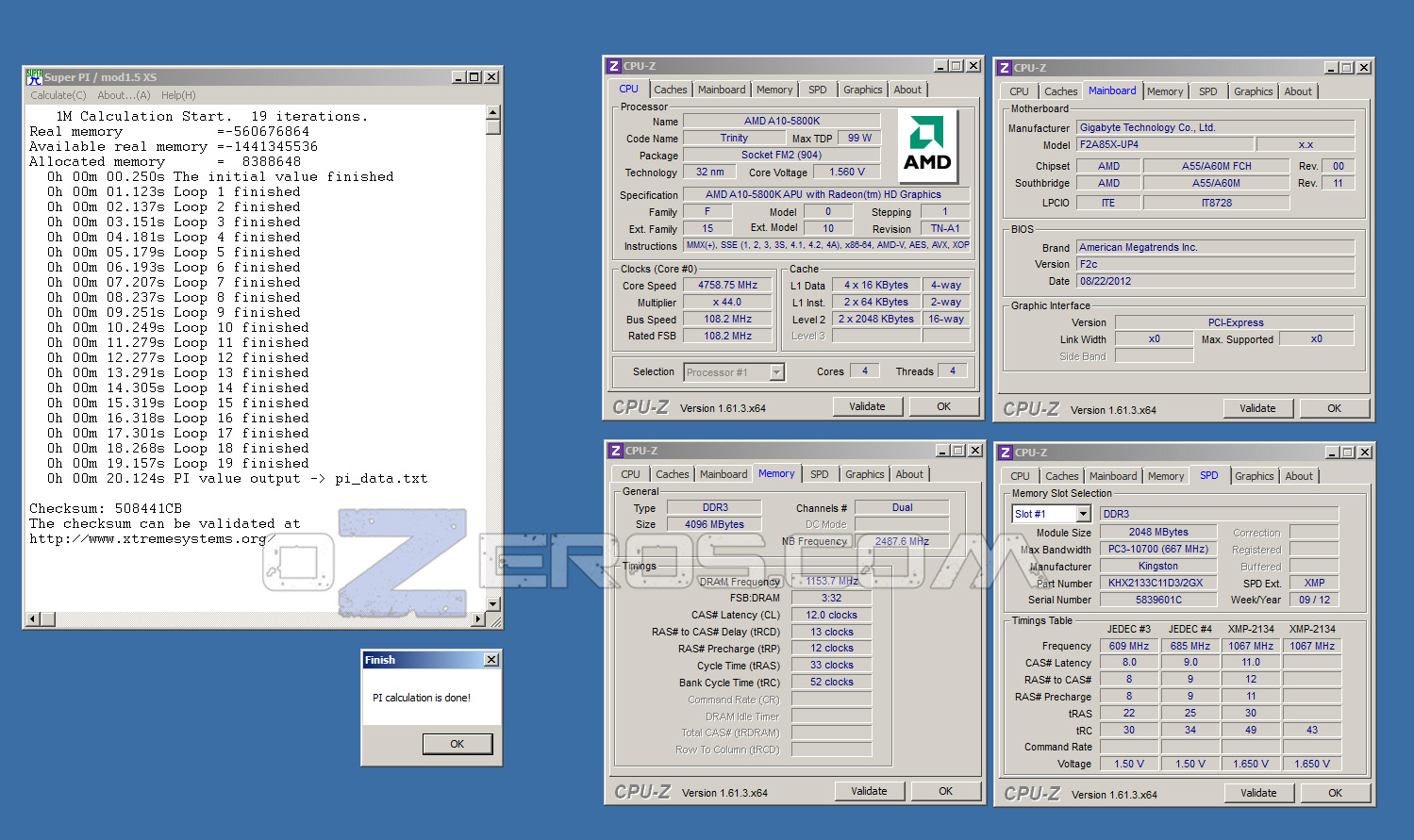This screenshot has height=840, width=1414.
Task: Click OK in the Finish dialog
Action: [457, 744]
